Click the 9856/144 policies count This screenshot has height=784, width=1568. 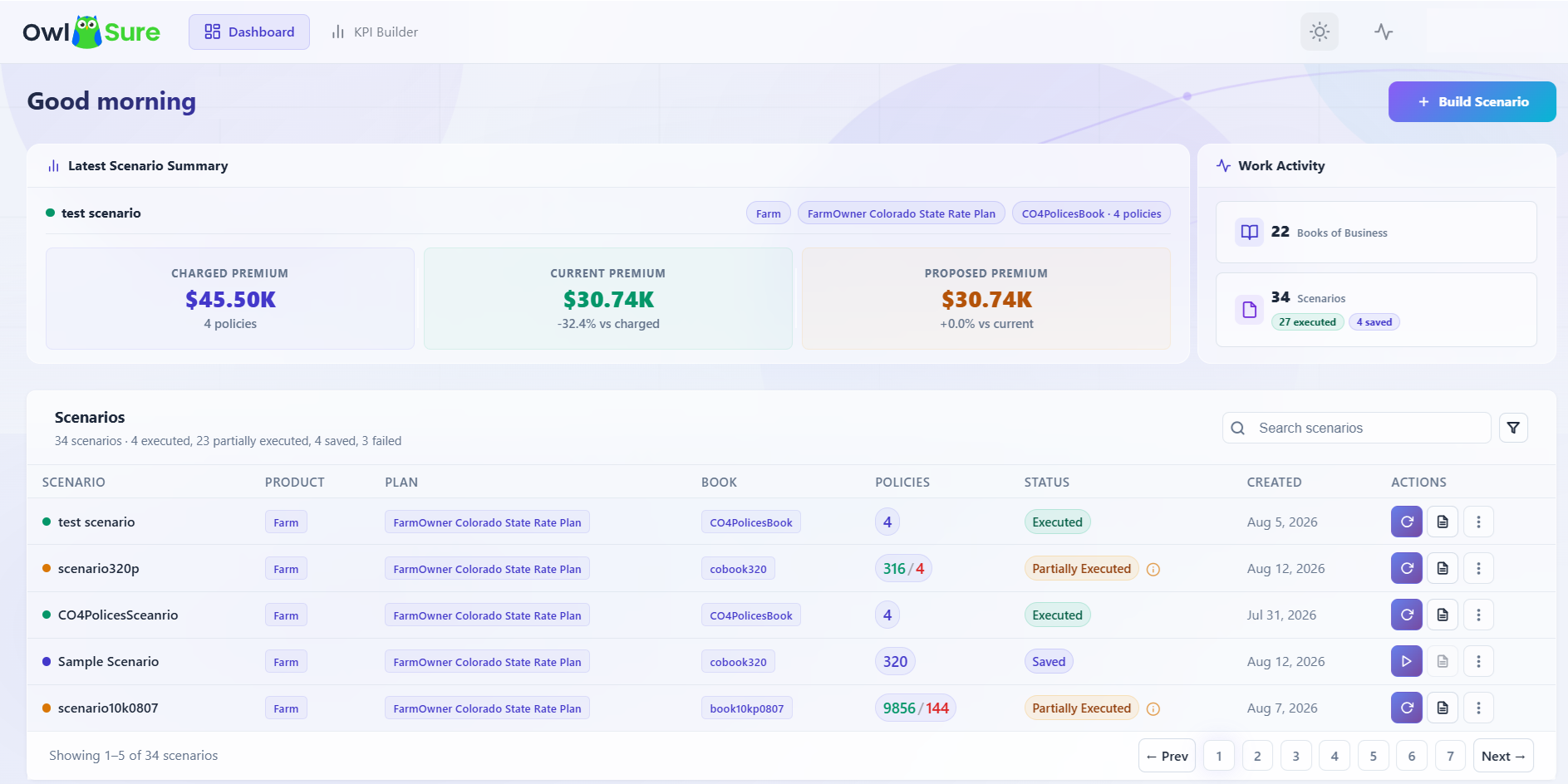(916, 708)
